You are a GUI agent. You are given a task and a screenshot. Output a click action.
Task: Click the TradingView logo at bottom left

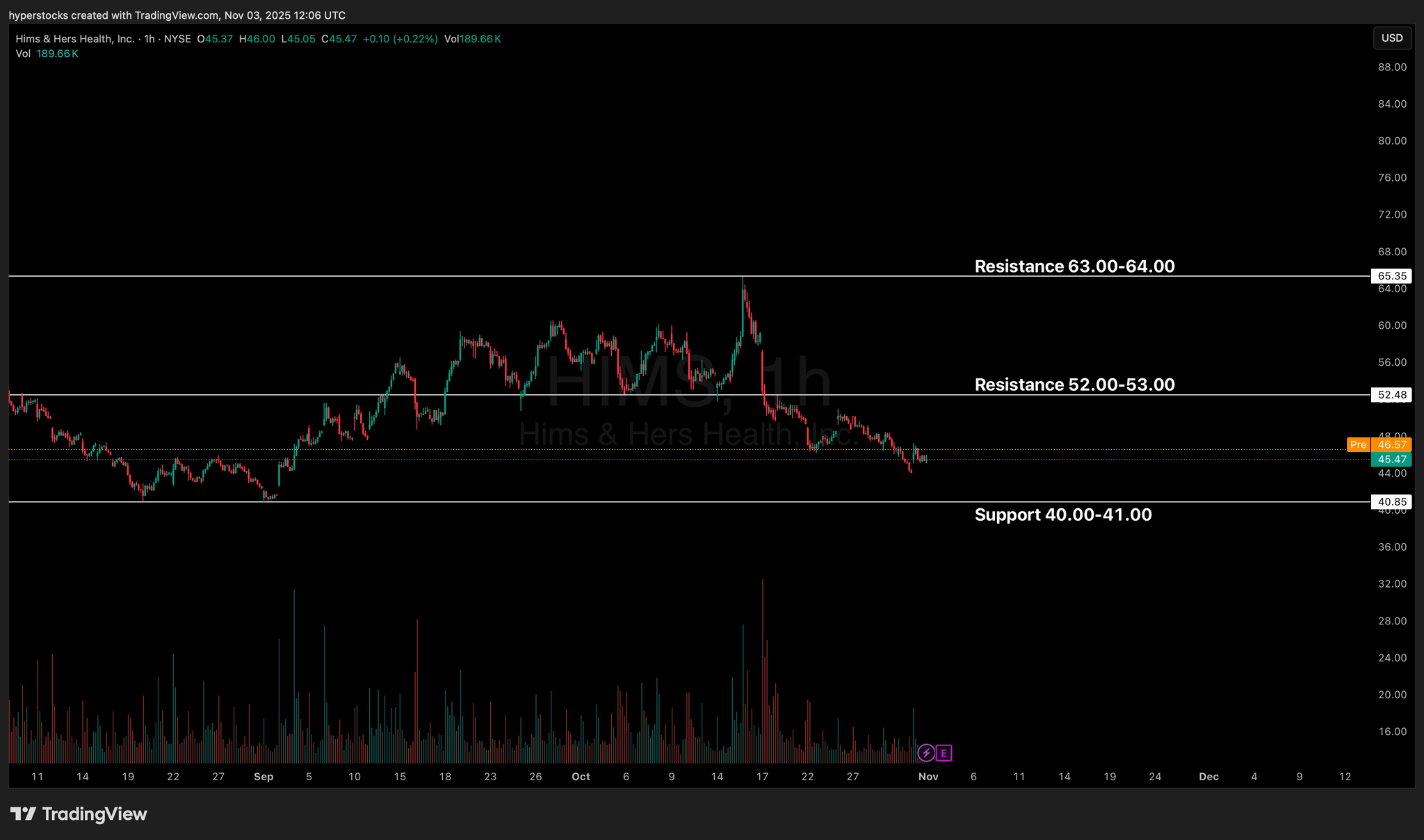(79, 814)
